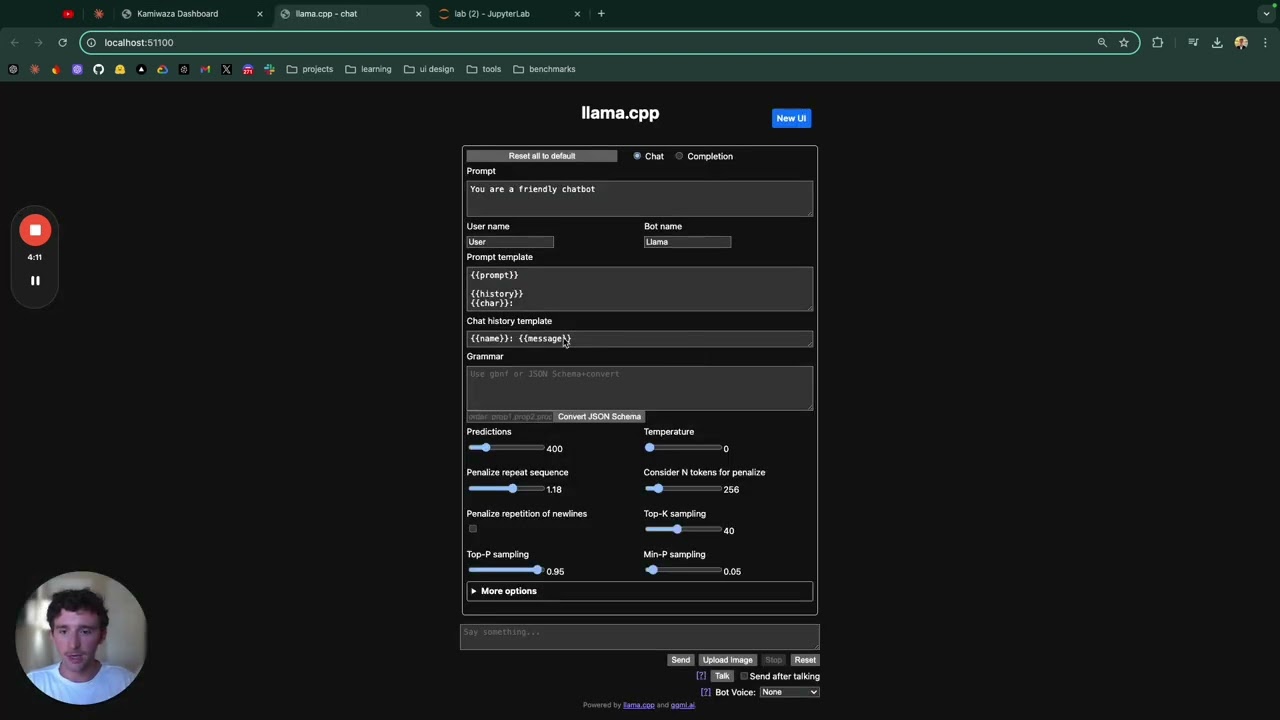
Task: Open the learning bookmark folder
Action: pyautogui.click(x=368, y=69)
